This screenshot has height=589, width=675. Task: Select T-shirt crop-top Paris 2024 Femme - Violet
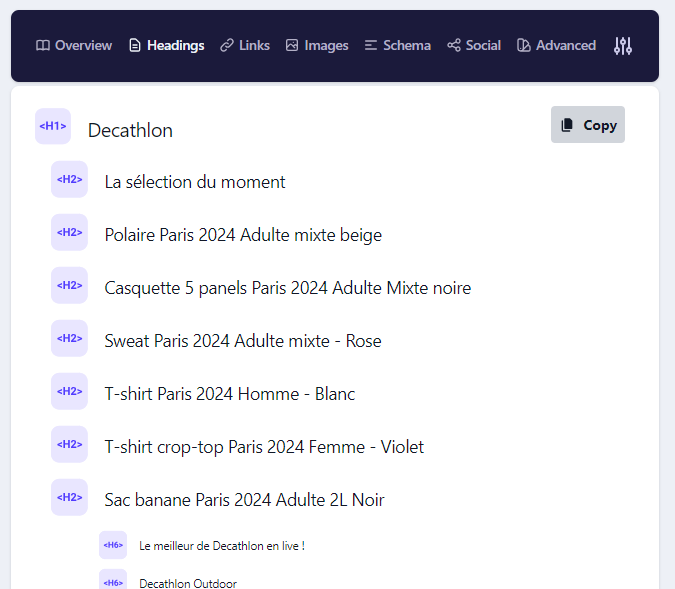click(x=264, y=447)
